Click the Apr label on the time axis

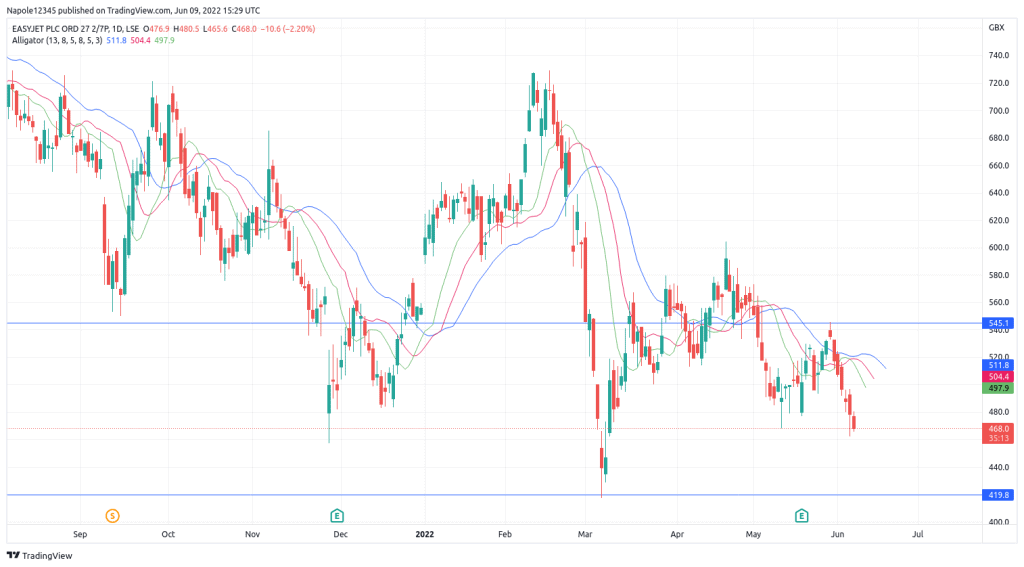(x=677, y=534)
